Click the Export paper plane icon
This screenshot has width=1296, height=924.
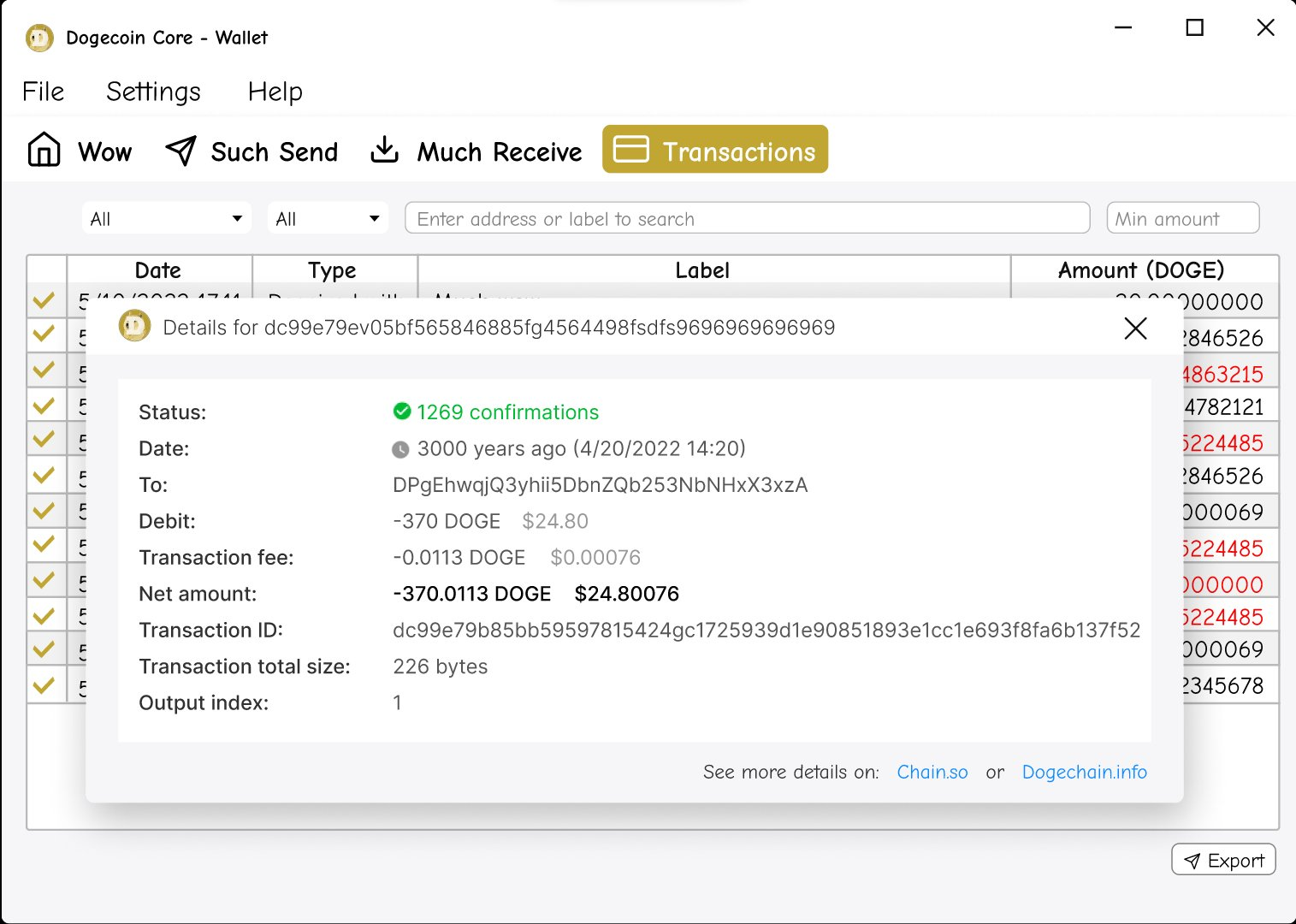[1194, 860]
